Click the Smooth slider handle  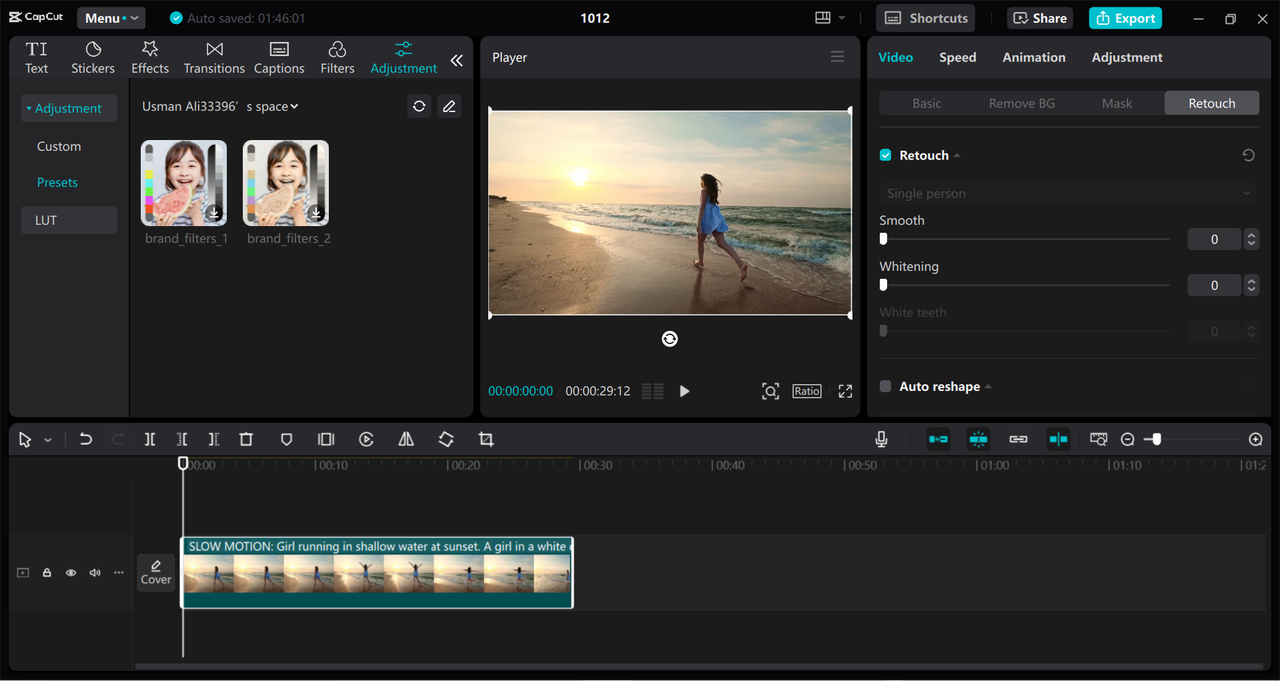click(x=883, y=239)
